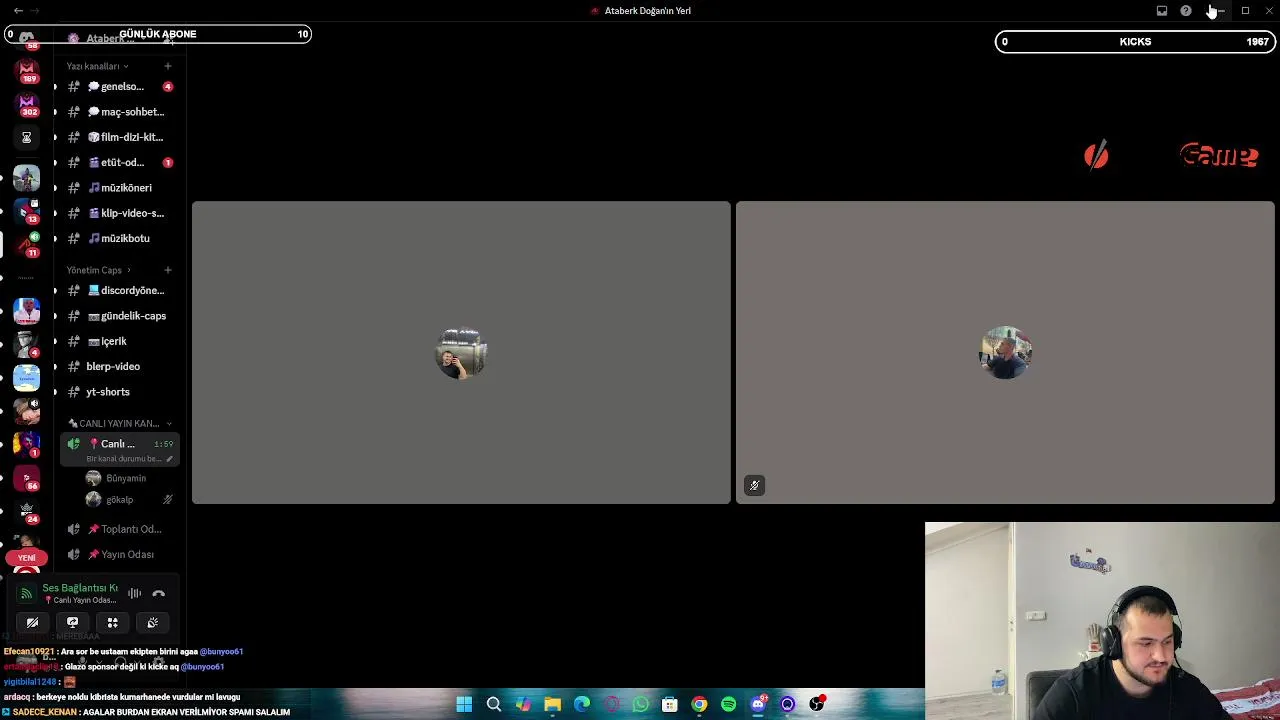
Task: Open WhatsApp from taskbar
Action: [641, 704]
